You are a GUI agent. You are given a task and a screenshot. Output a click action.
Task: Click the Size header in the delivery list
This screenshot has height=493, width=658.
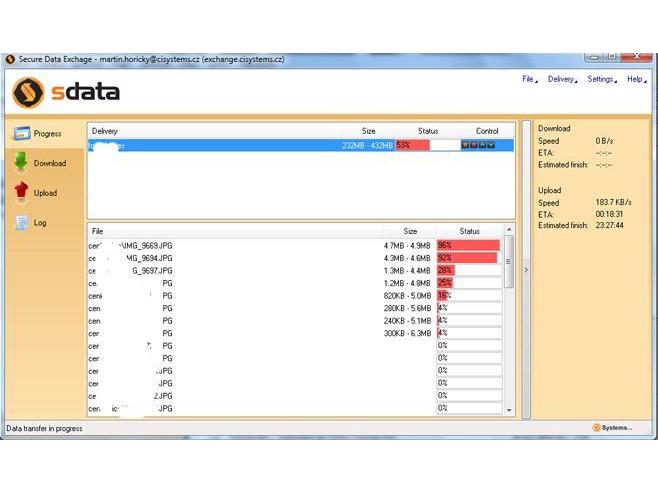click(368, 131)
